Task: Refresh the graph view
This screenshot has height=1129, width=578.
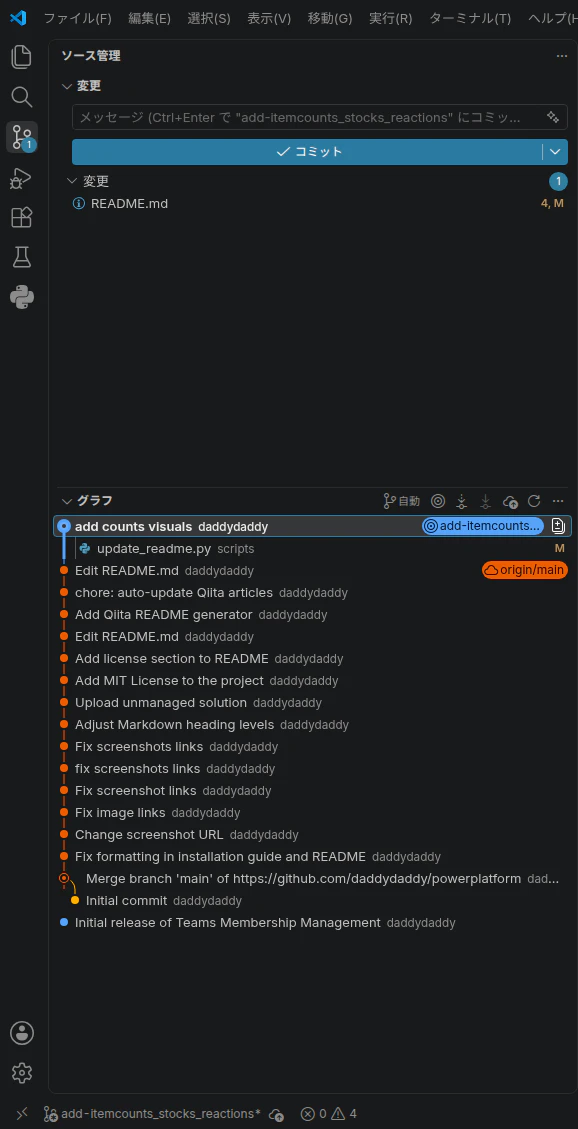Action: point(534,501)
